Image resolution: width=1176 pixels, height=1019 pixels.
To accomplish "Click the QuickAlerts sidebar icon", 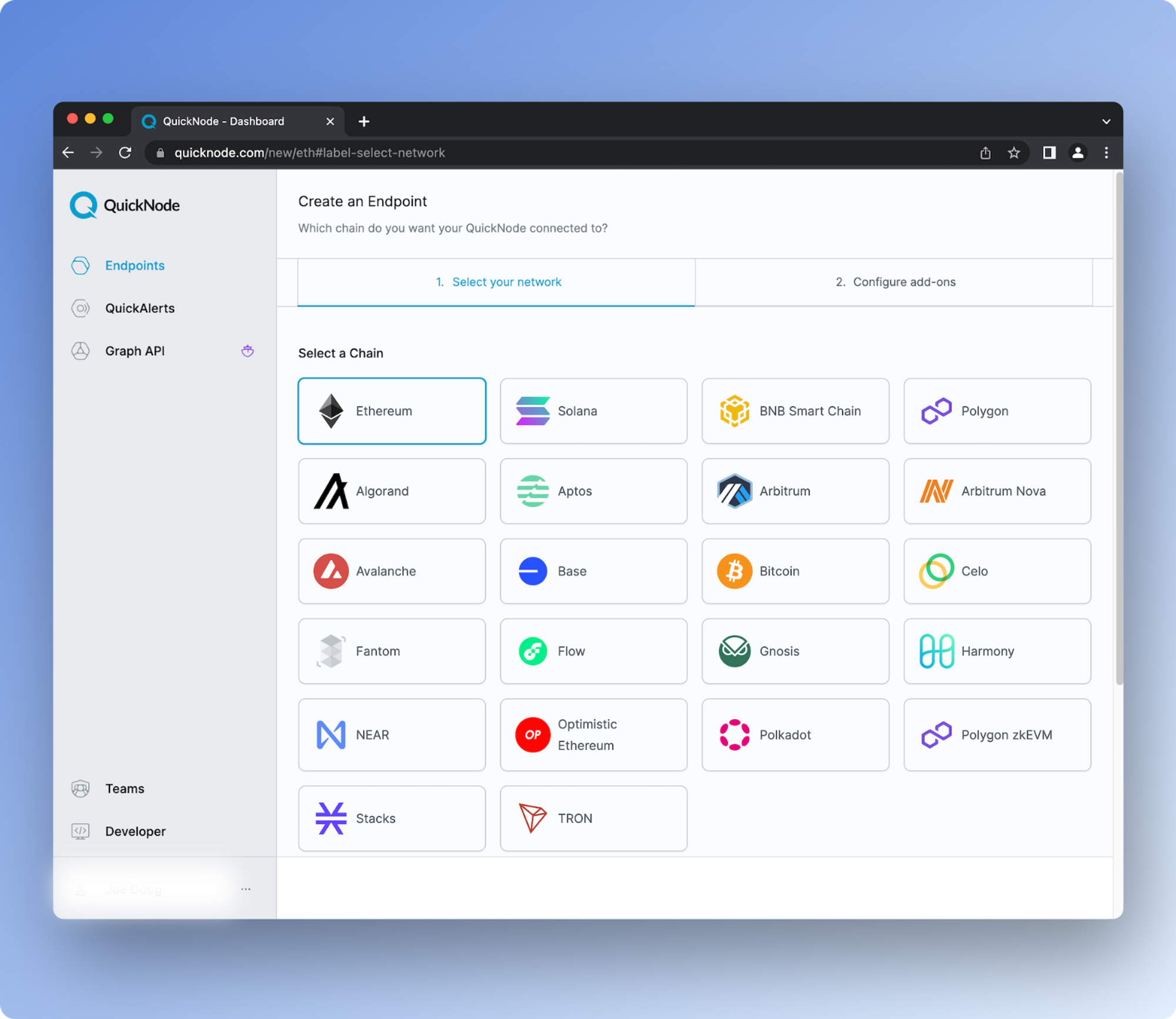I will 81,308.
